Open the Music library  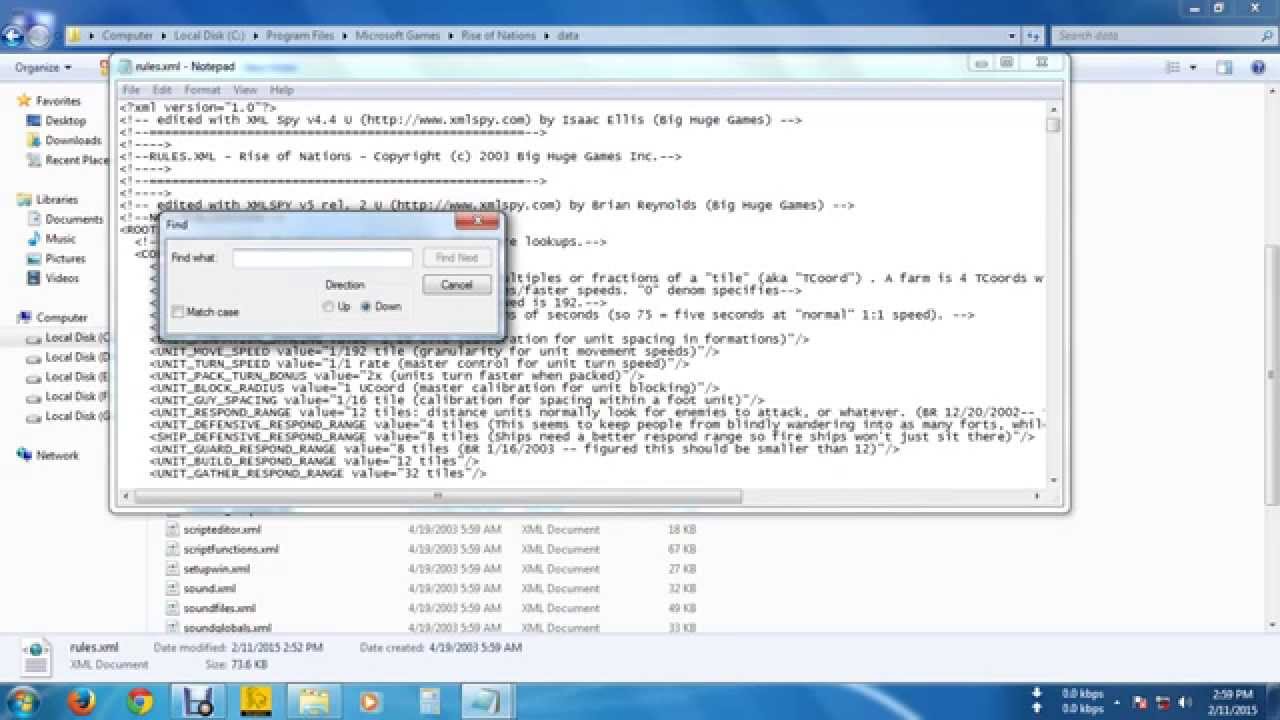[60, 240]
